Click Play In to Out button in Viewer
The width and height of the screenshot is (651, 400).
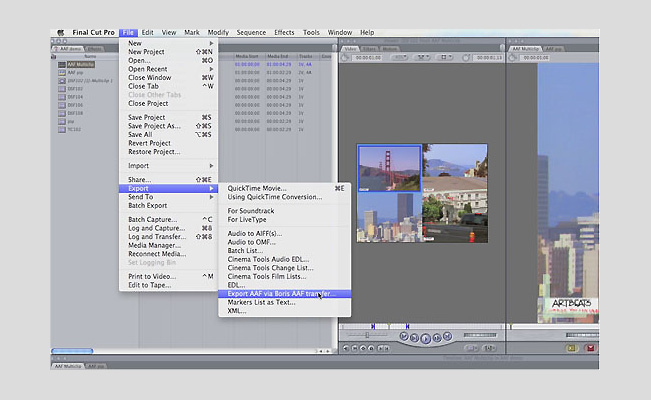click(414, 338)
